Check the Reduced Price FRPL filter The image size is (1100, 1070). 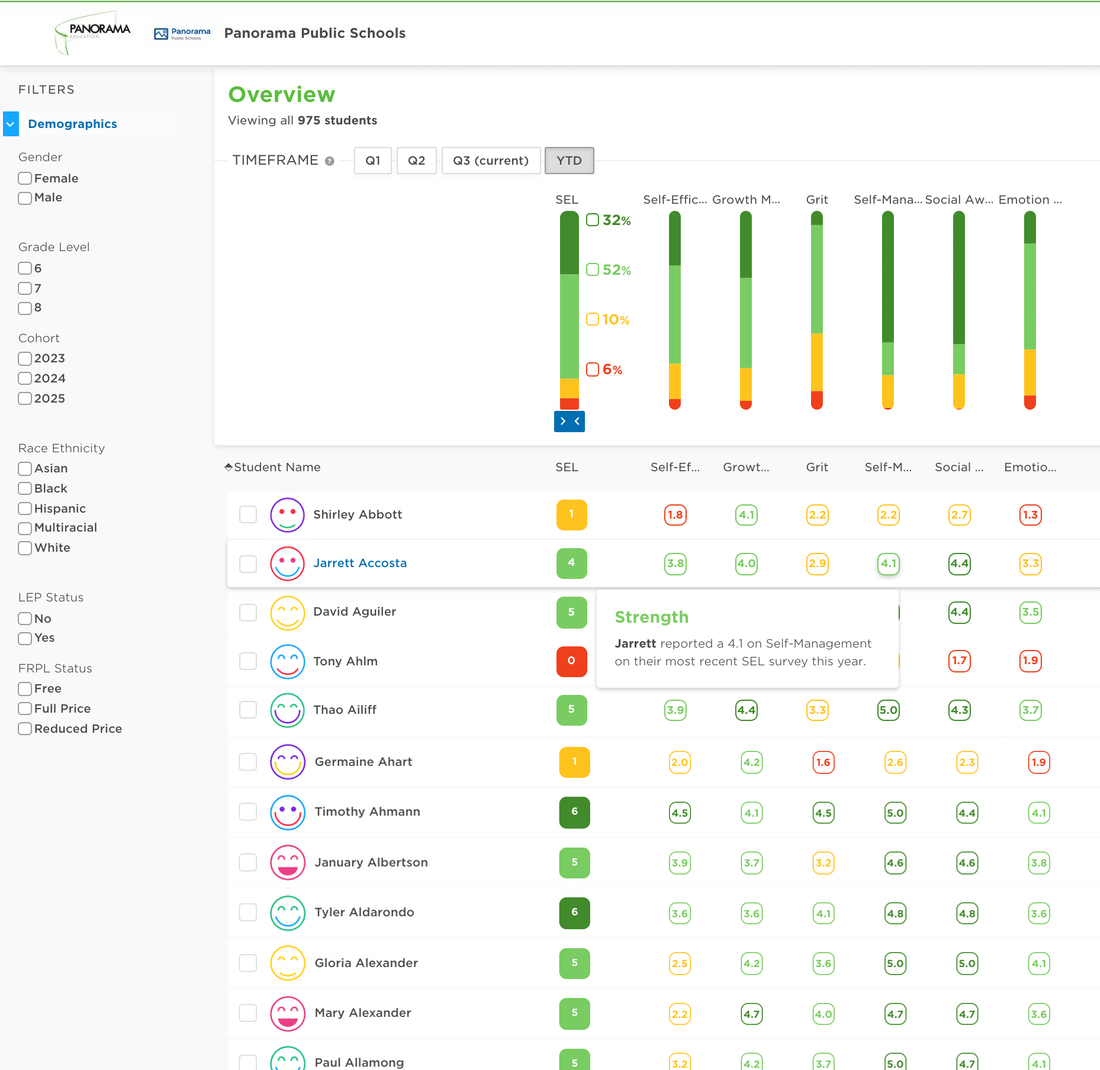[25, 728]
